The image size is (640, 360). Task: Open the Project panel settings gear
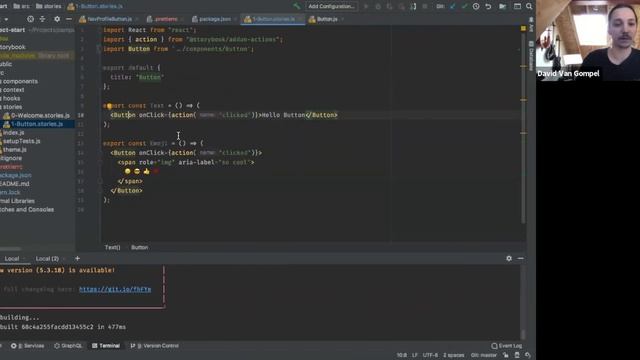(x=57, y=19)
